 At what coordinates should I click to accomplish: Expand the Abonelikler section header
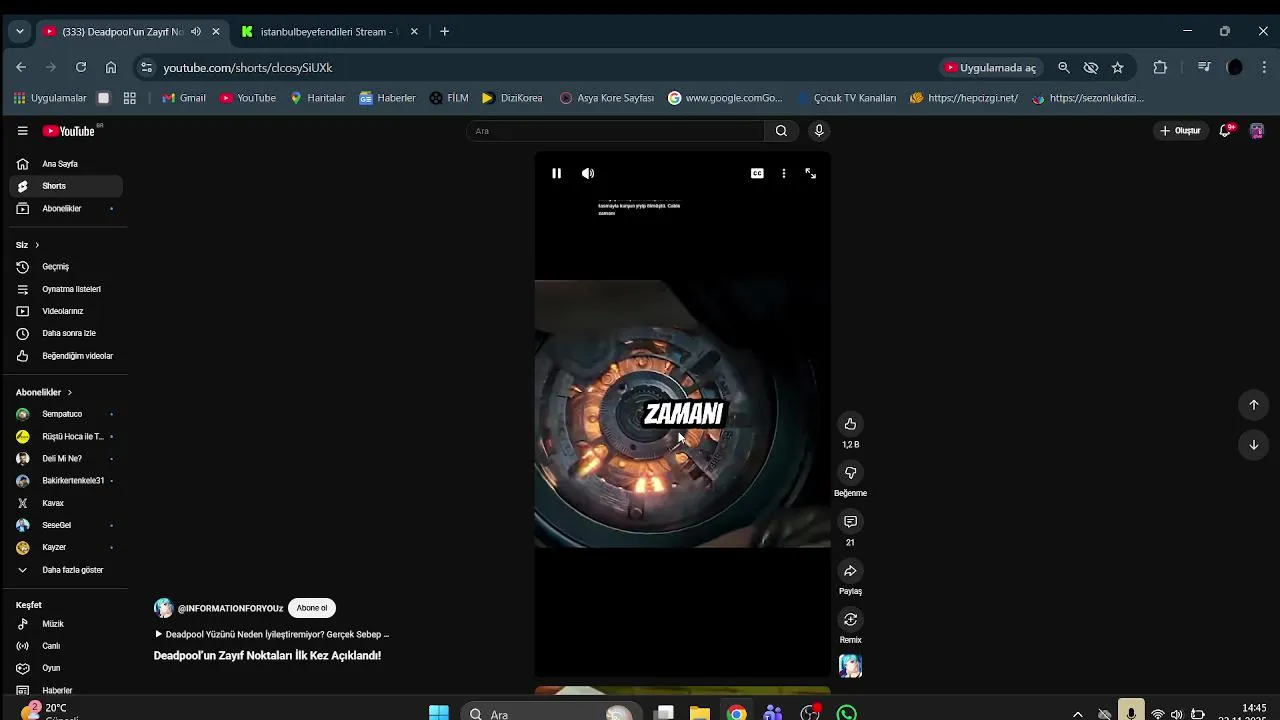pyautogui.click(x=44, y=392)
